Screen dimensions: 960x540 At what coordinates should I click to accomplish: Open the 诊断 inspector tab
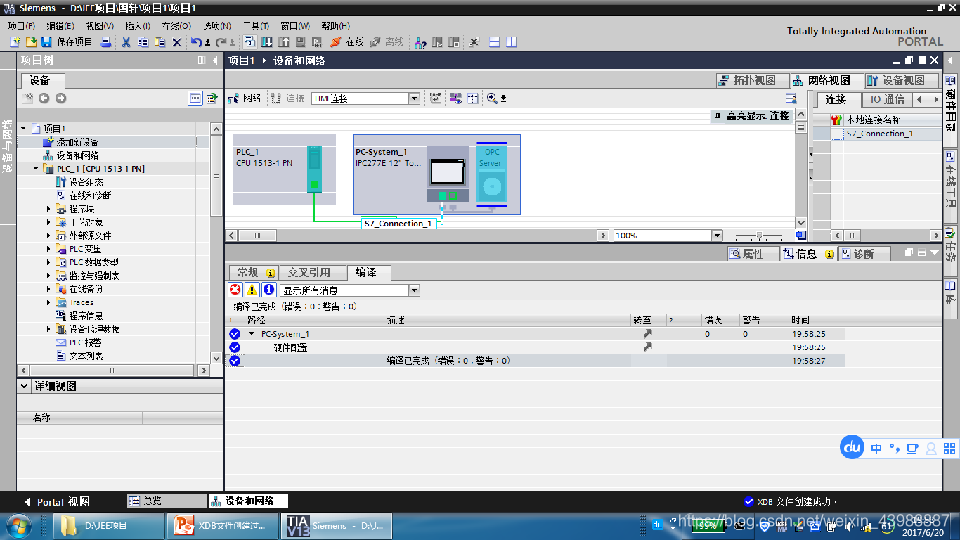(x=864, y=254)
